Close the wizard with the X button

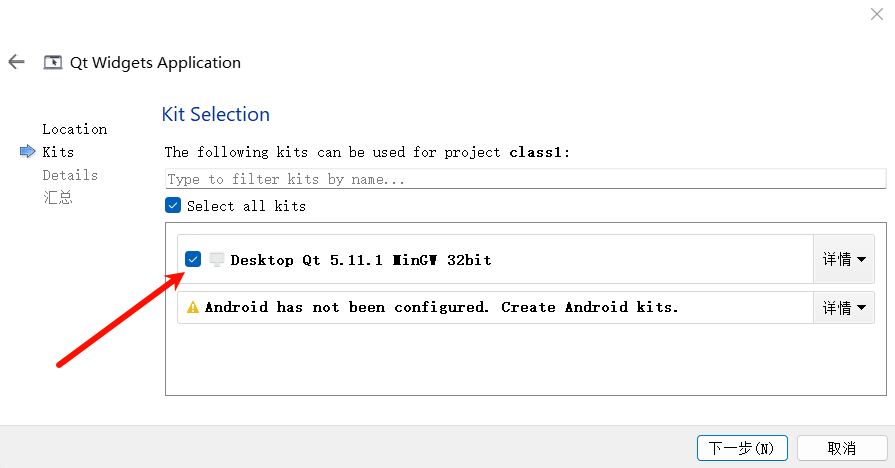(876, 13)
